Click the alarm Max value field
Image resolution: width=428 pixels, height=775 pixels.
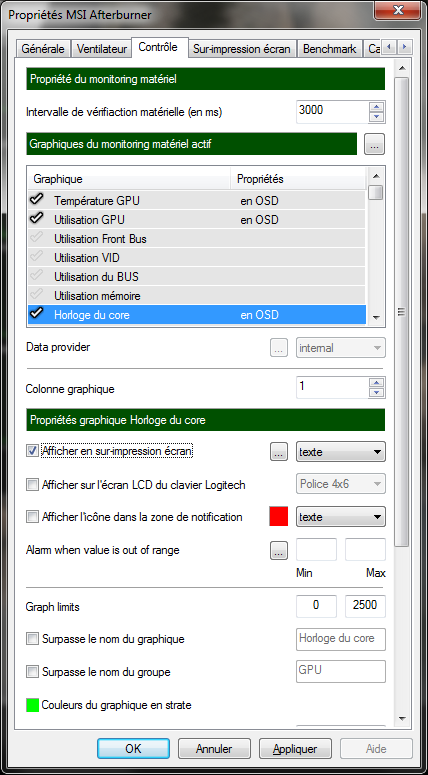365,550
